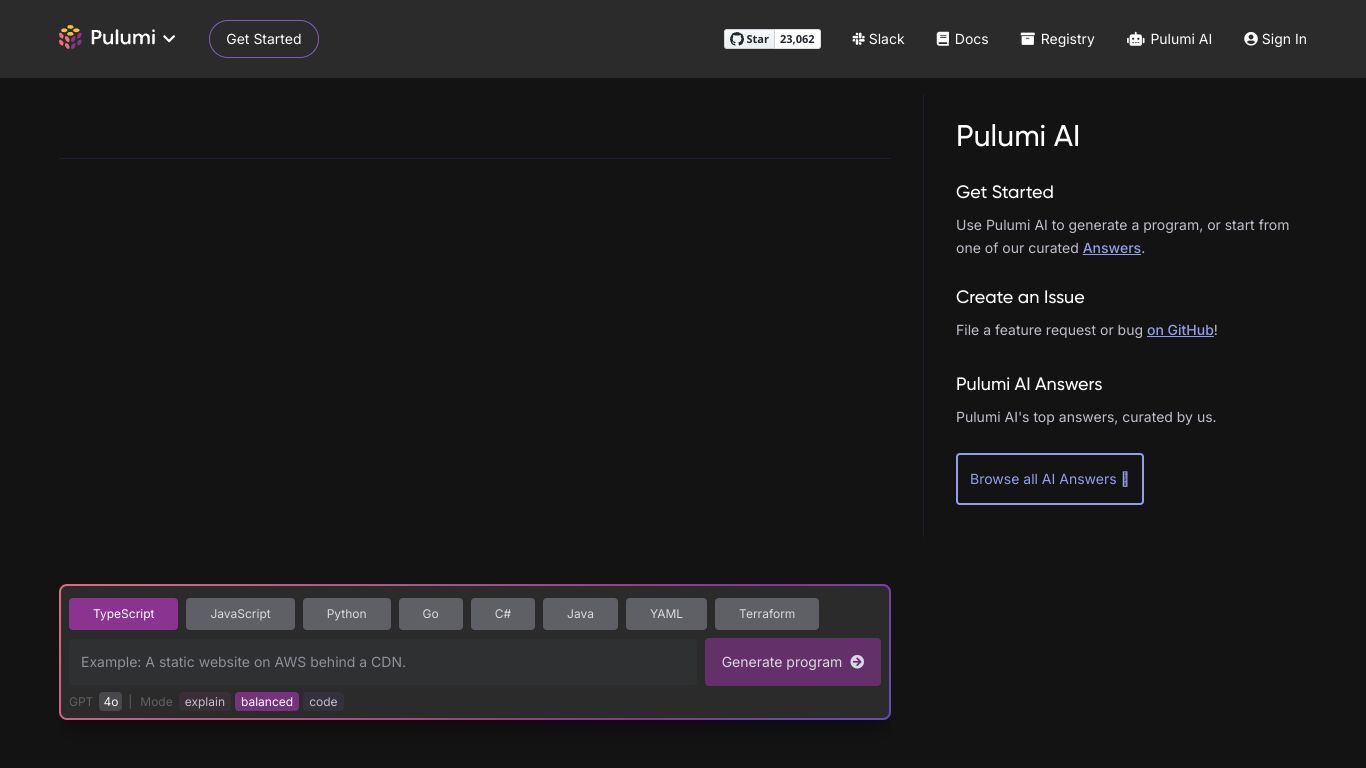This screenshot has width=1366, height=768.
Task: Click the Generate program button
Action: tap(793, 662)
